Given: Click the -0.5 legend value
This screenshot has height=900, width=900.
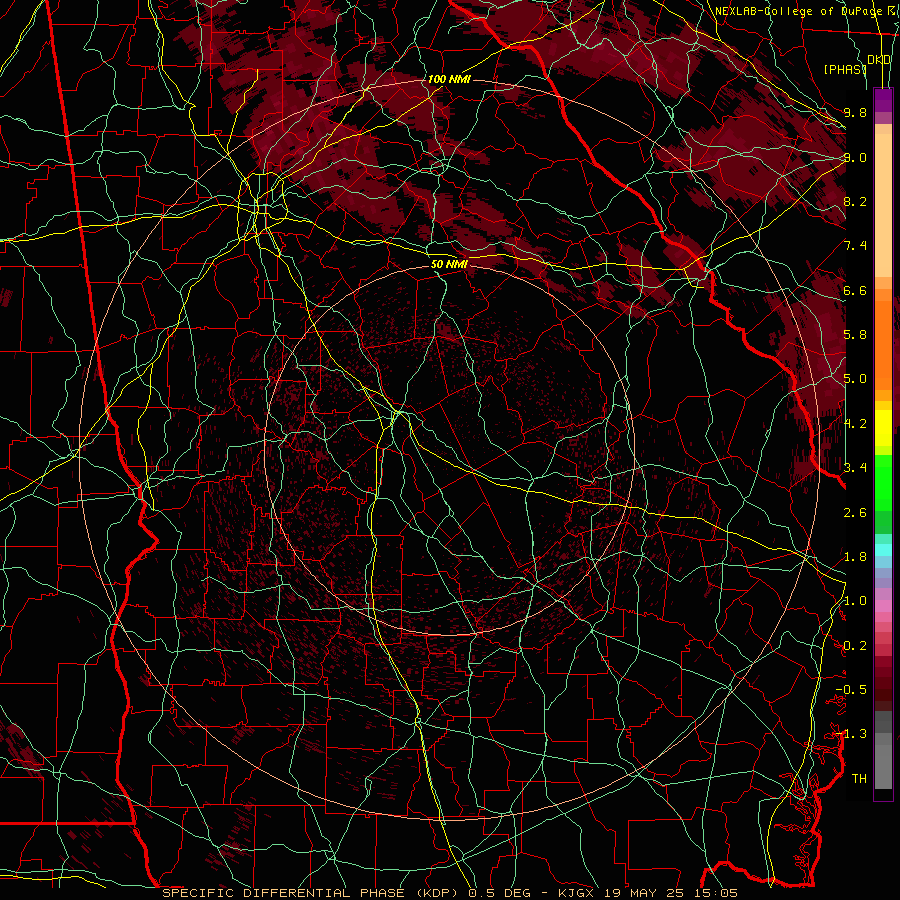Looking at the screenshot, I should tap(851, 690).
